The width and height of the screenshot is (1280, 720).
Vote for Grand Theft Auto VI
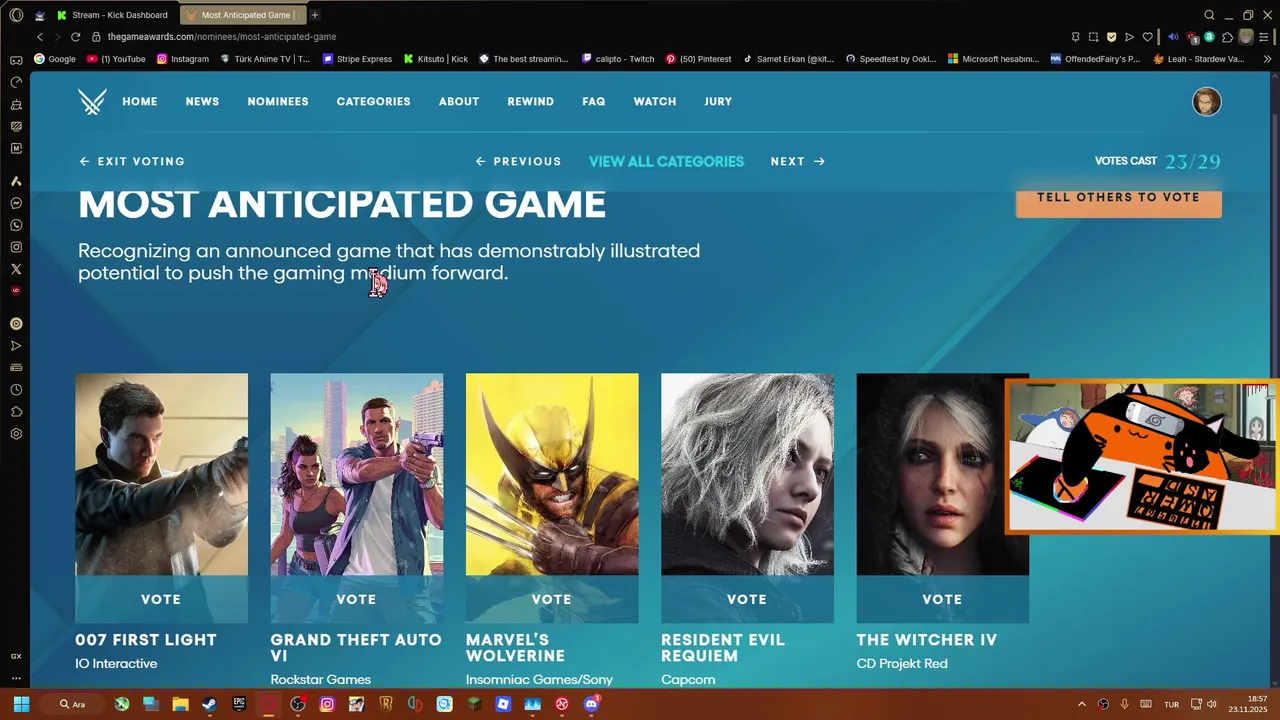(x=356, y=599)
